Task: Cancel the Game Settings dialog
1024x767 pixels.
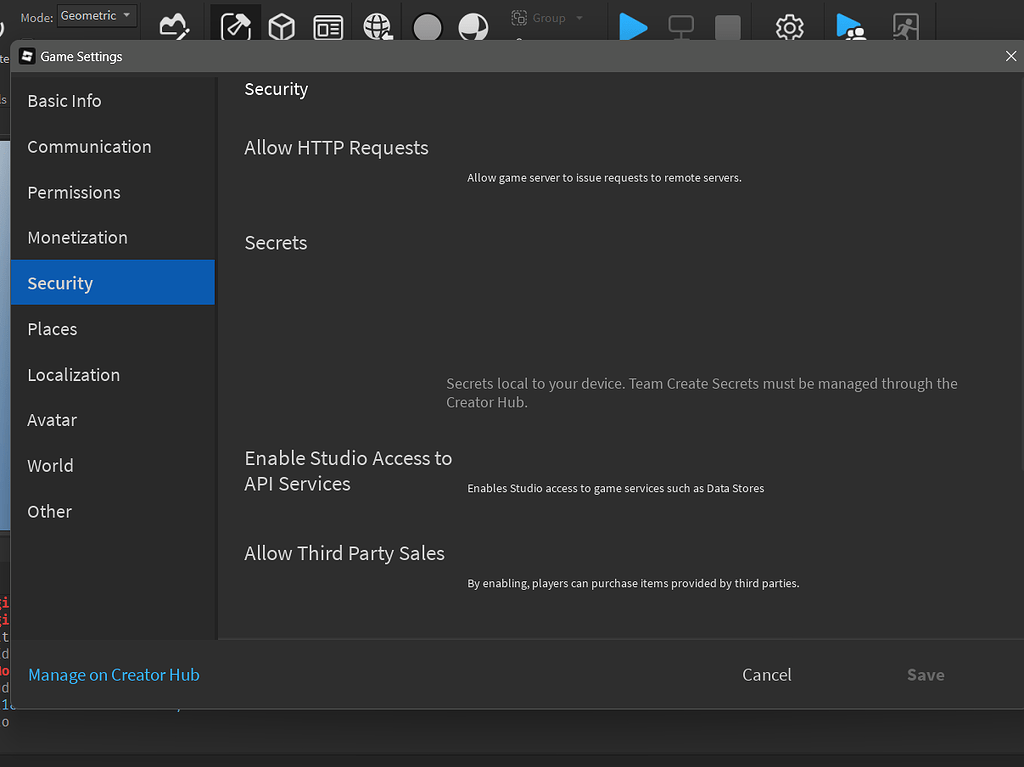Action: coord(767,675)
